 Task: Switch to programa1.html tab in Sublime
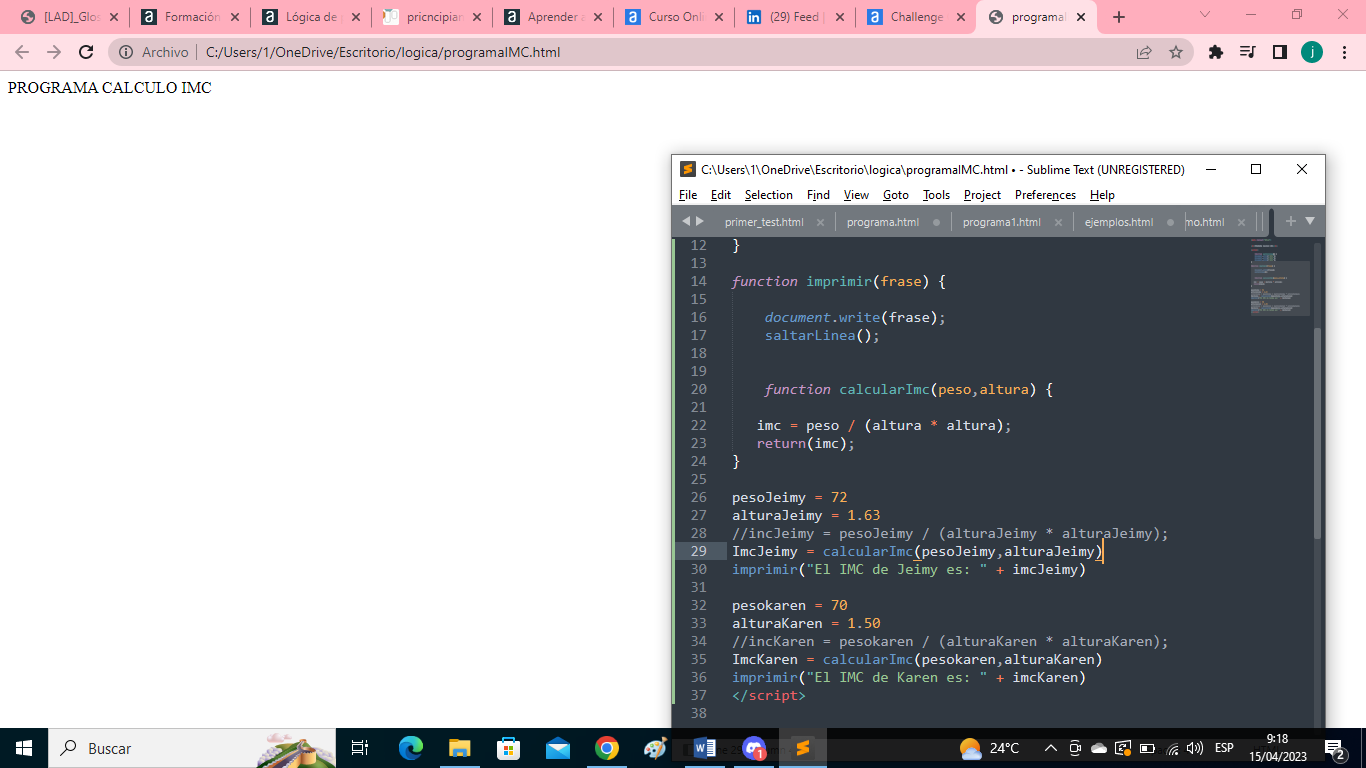coord(1001,222)
